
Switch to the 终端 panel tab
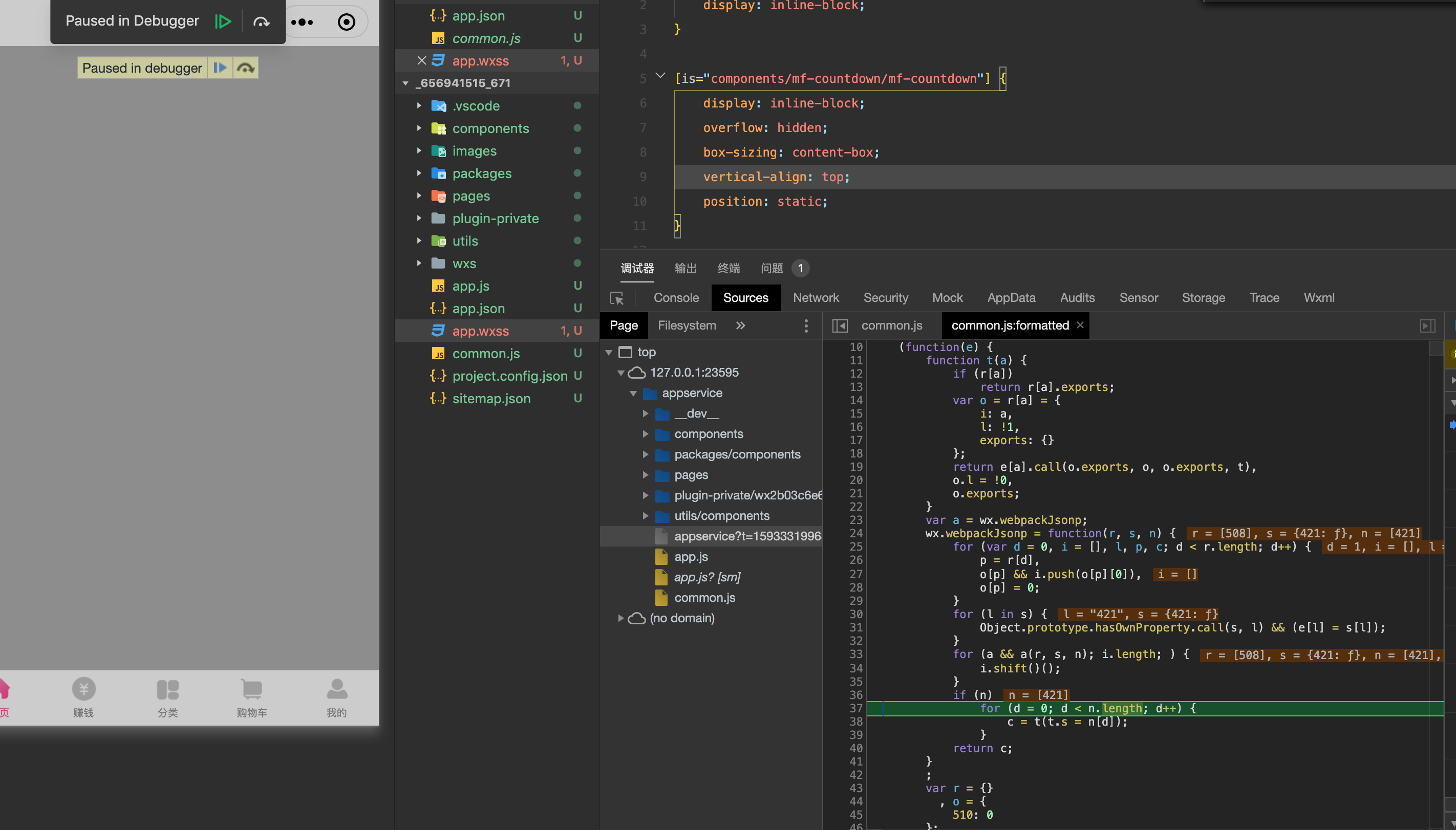click(729, 268)
